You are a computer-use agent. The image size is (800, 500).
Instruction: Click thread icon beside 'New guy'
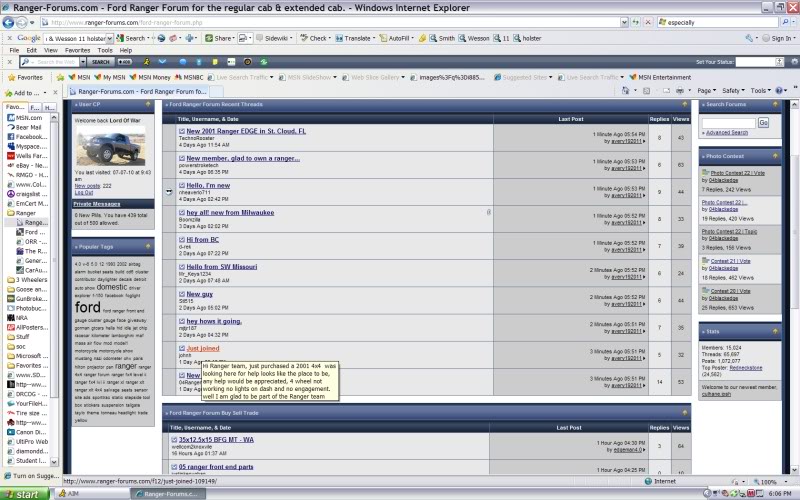point(182,294)
